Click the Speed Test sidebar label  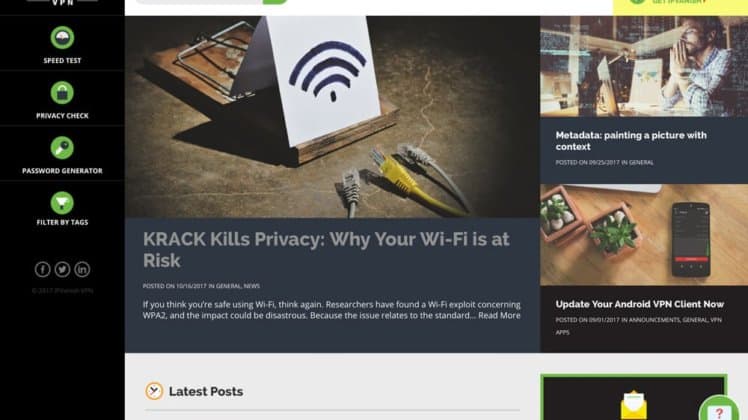[x=62, y=61]
